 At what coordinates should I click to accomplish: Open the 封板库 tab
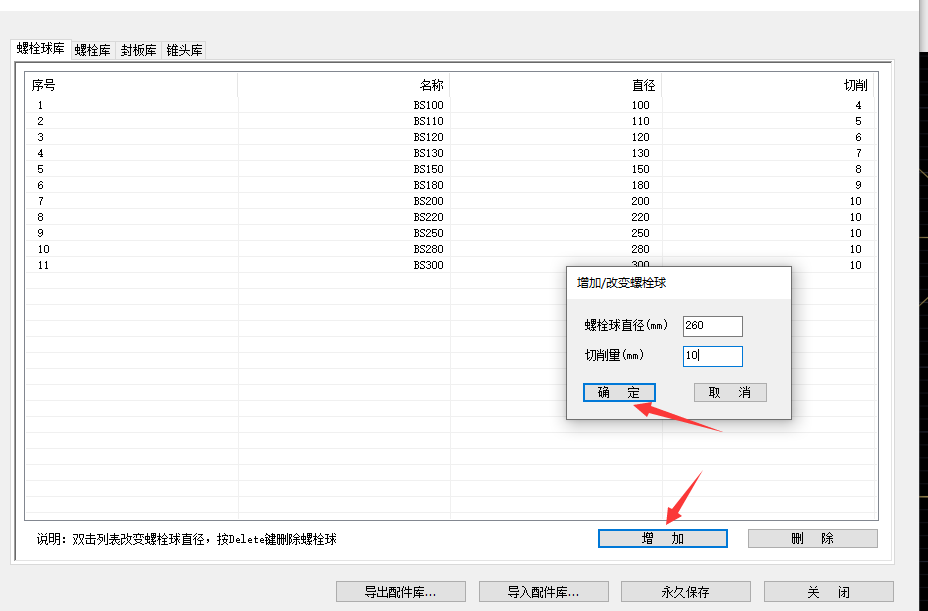(x=138, y=50)
